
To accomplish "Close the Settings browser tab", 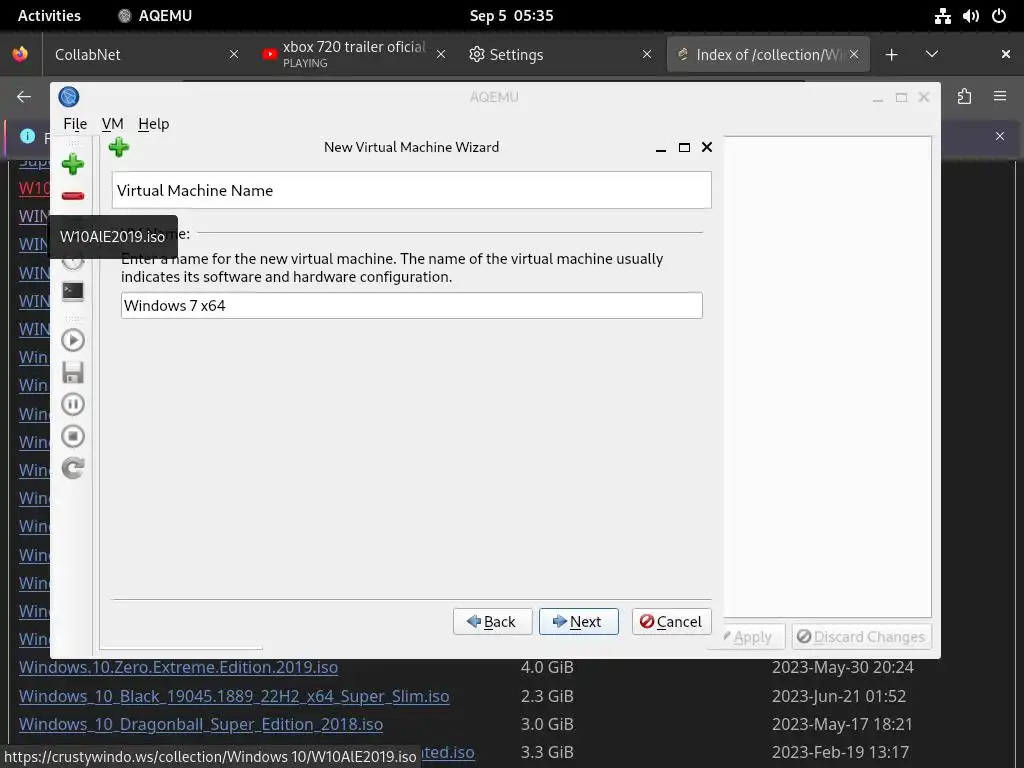I will [647, 55].
